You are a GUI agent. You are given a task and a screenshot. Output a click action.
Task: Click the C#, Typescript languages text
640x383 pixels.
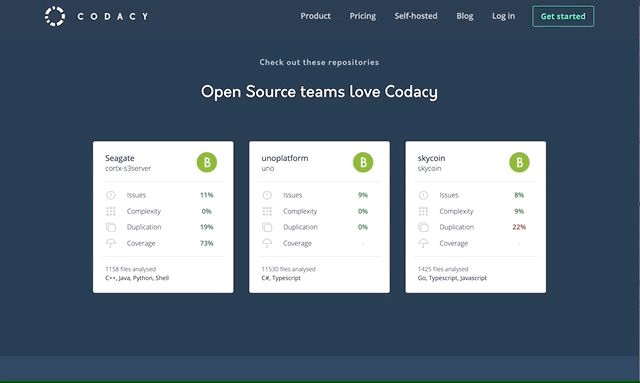pyautogui.click(x=281, y=278)
